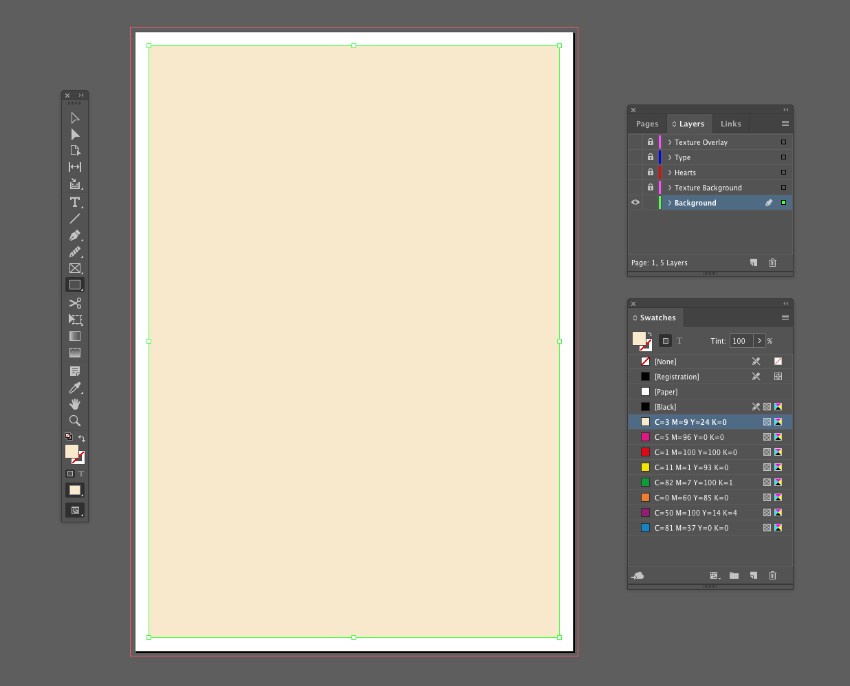This screenshot has height=686, width=850.
Task: Open the Swatches panel menu
Action: coord(785,317)
